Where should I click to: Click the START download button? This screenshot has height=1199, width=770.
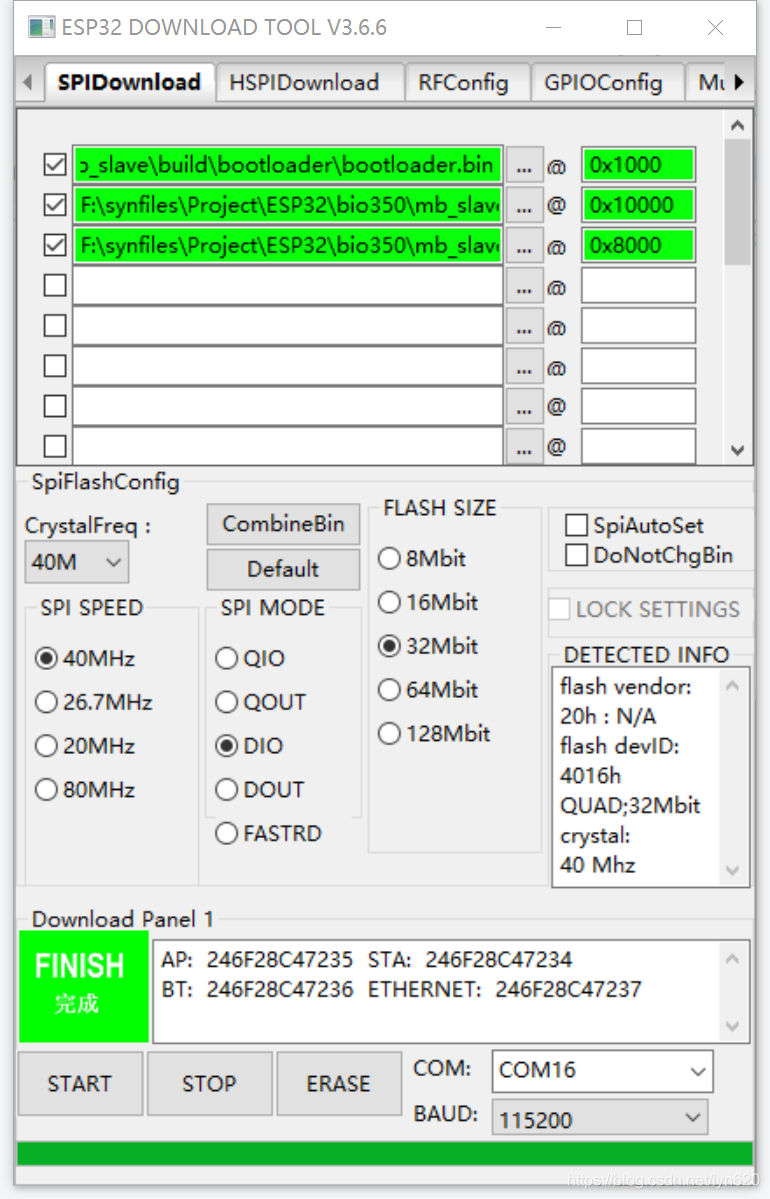[80, 1084]
